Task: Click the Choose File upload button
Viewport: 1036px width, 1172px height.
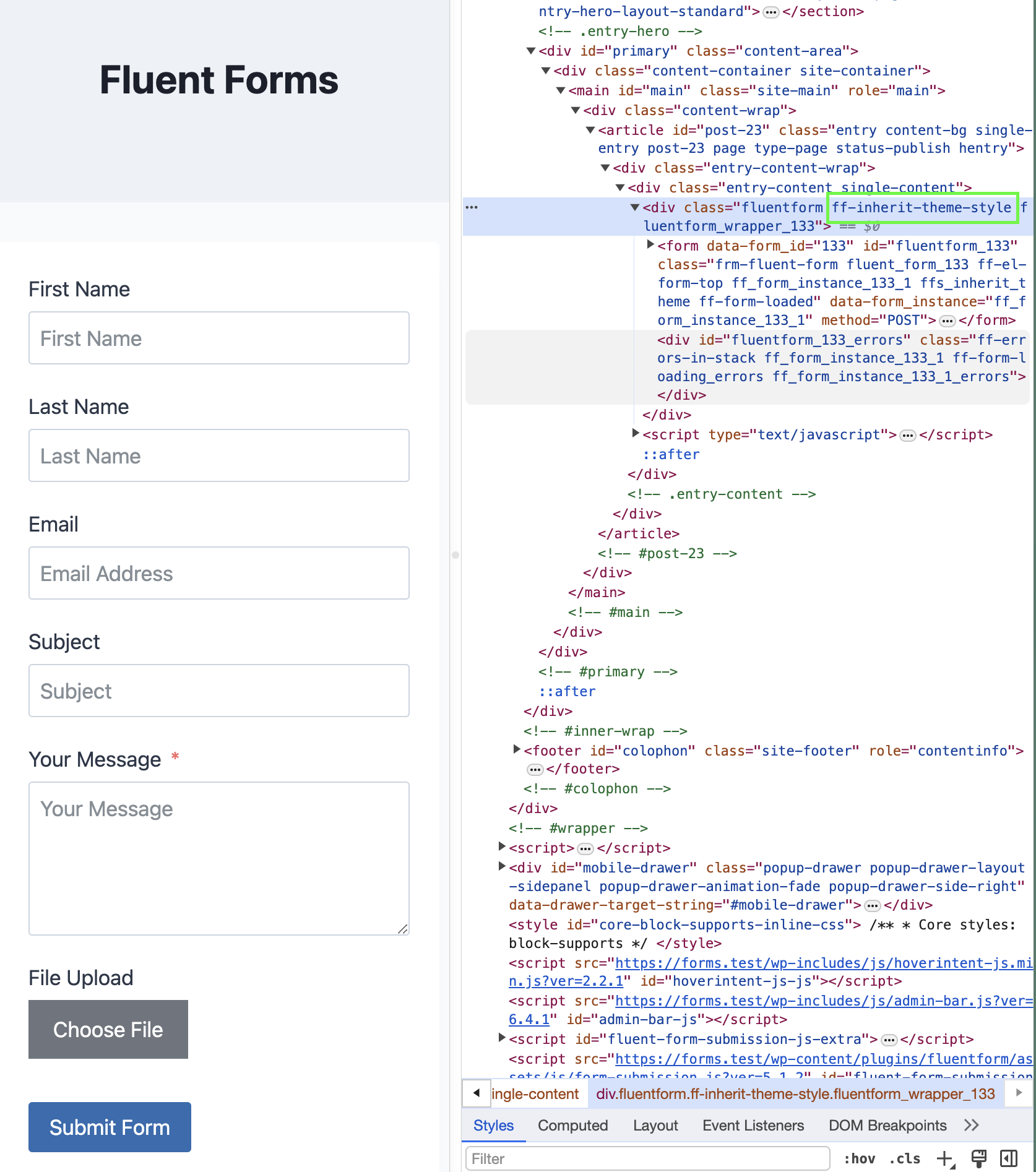Action: (x=108, y=1029)
